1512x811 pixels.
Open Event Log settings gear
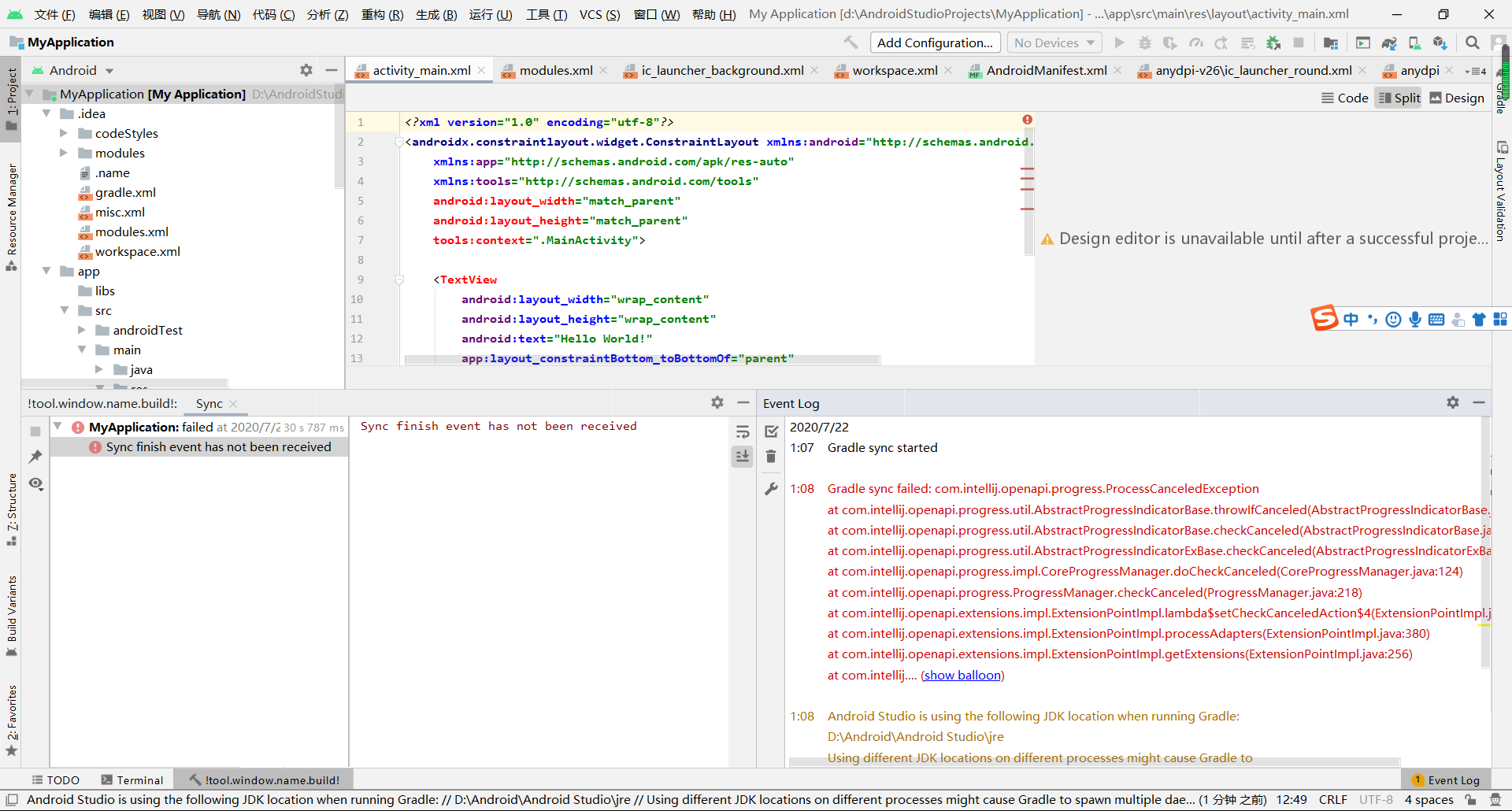click(1452, 402)
